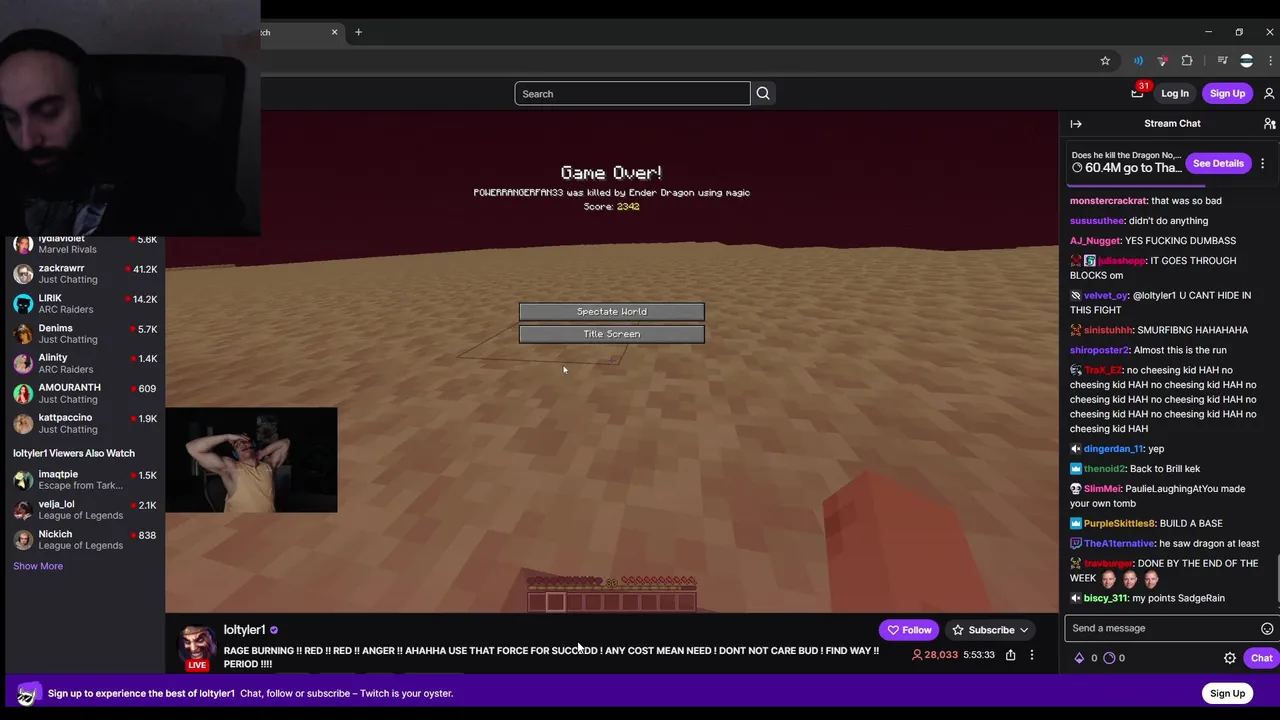Click thenoid2 username in chat

(x=1104, y=469)
